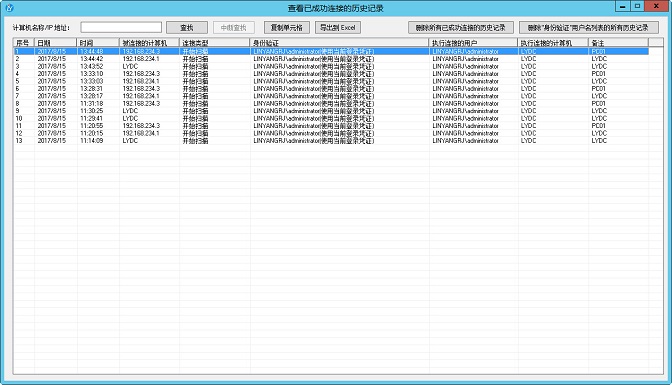Screen dimensions: 672x385
Task: Select the time cell 11:14:09
Action: point(91,141)
